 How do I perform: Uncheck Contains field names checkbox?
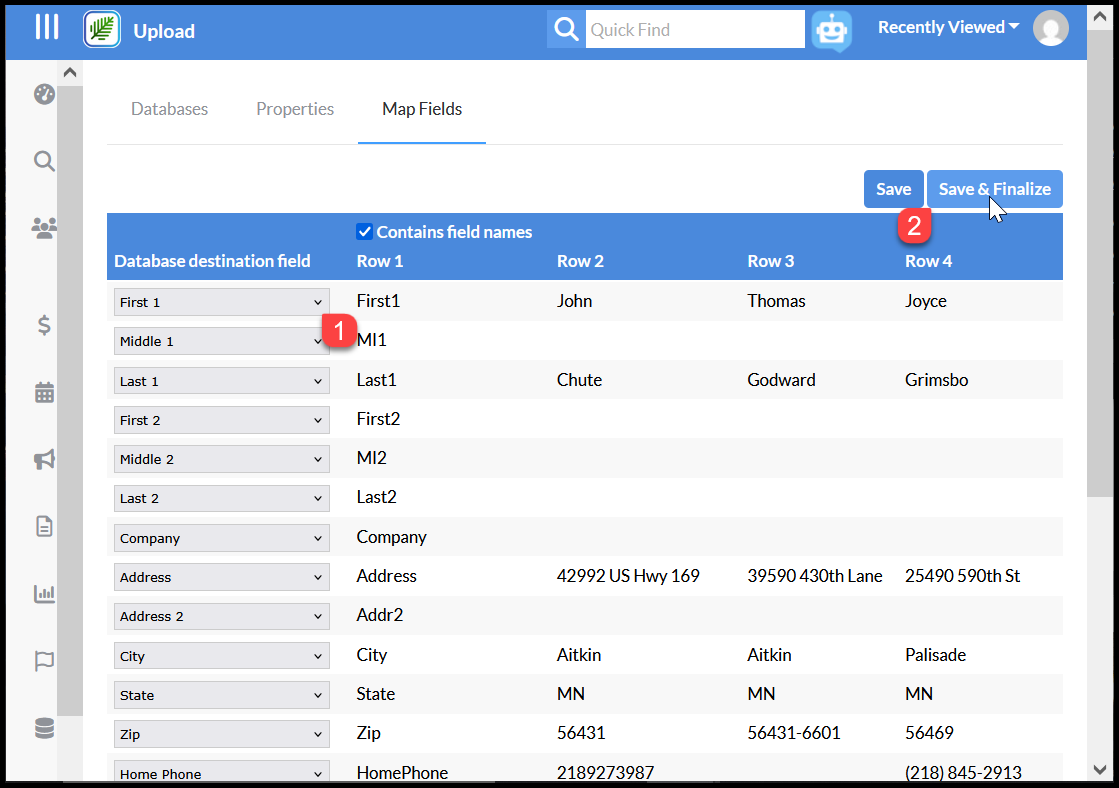click(364, 231)
